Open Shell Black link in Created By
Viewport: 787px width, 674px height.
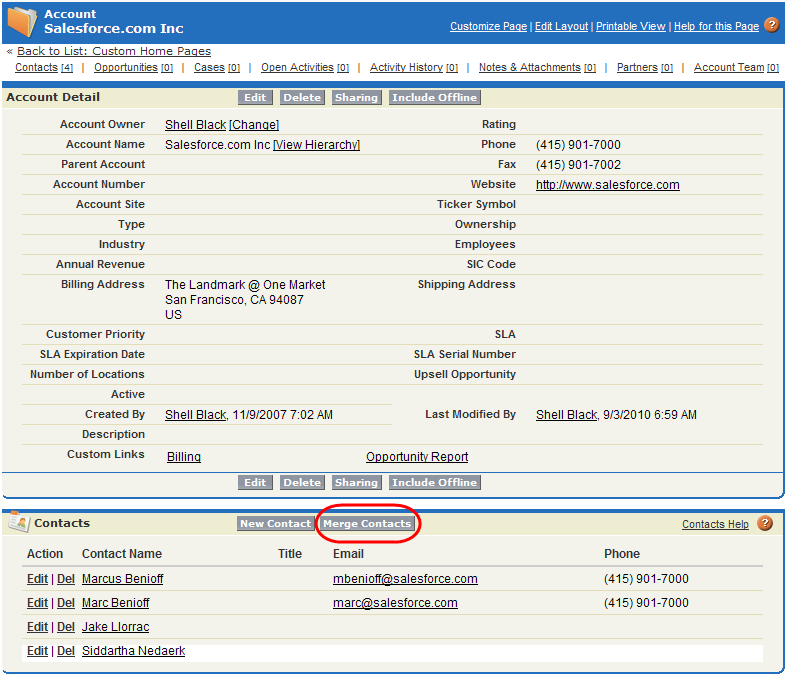(195, 415)
